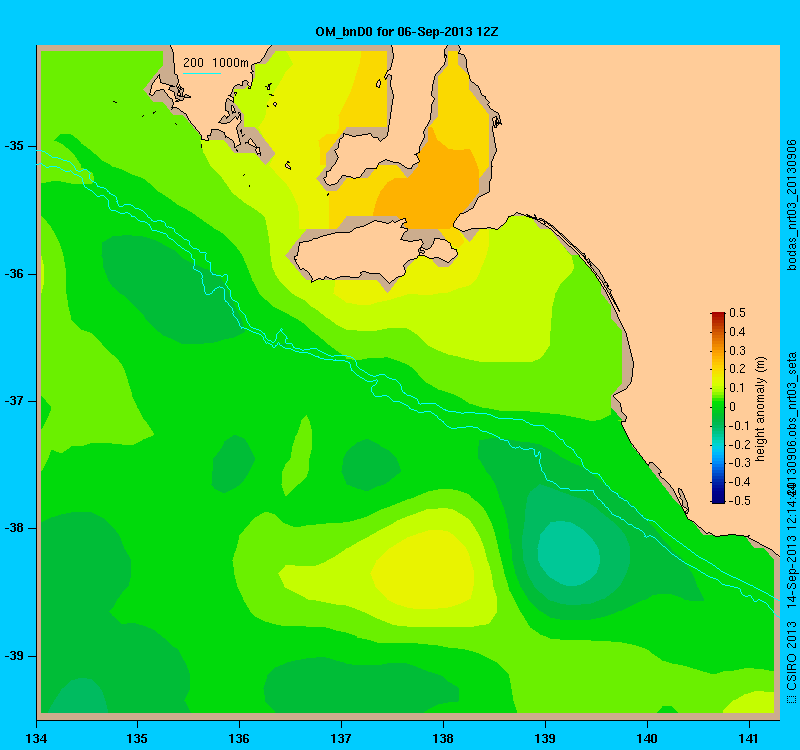The width and height of the screenshot is (800, 750).
Task: Click the '-0.4' color bar label
Action: (x=738, y=482)
